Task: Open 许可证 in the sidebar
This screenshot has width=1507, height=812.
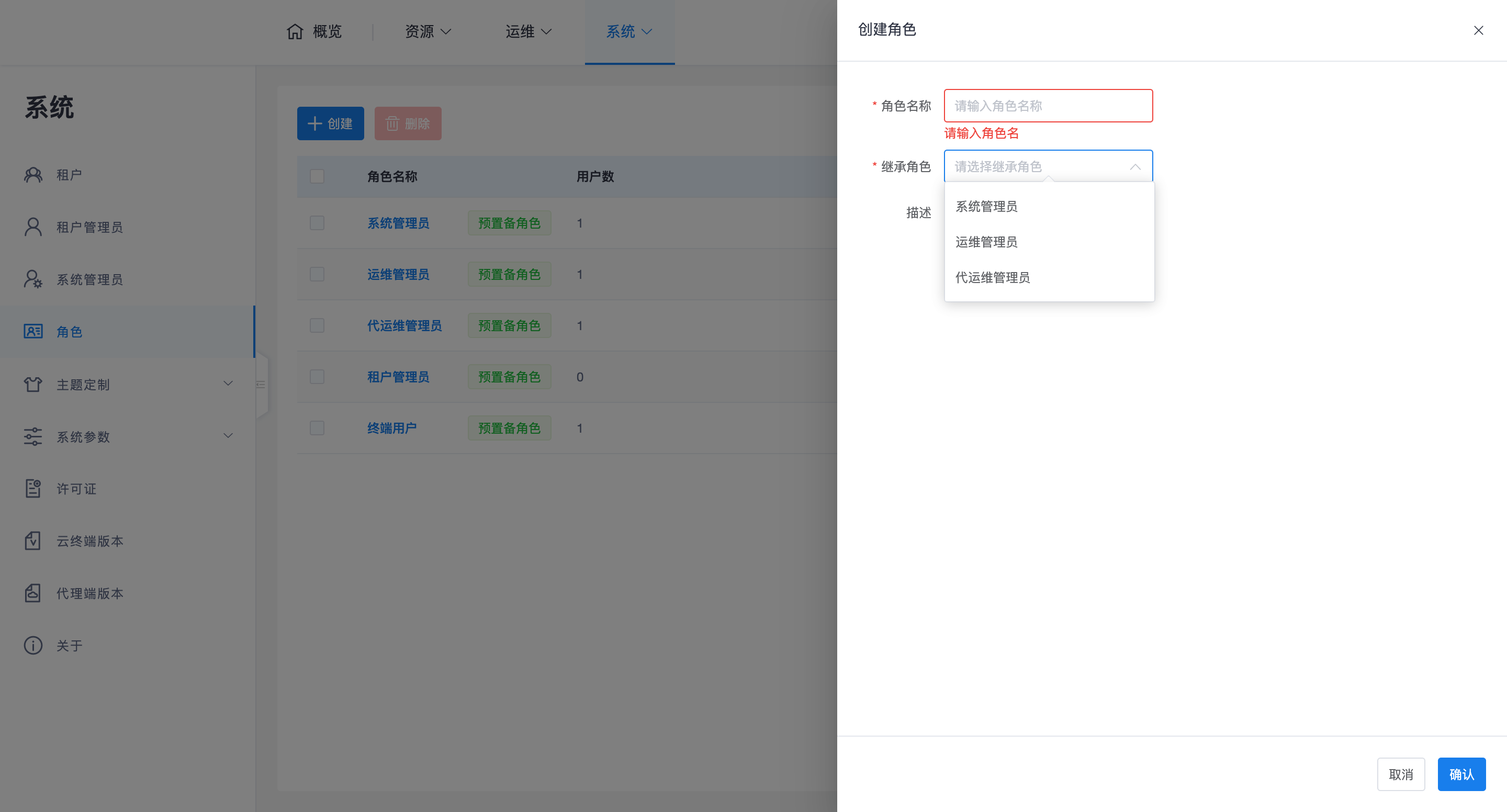Action: pos(128,489)
